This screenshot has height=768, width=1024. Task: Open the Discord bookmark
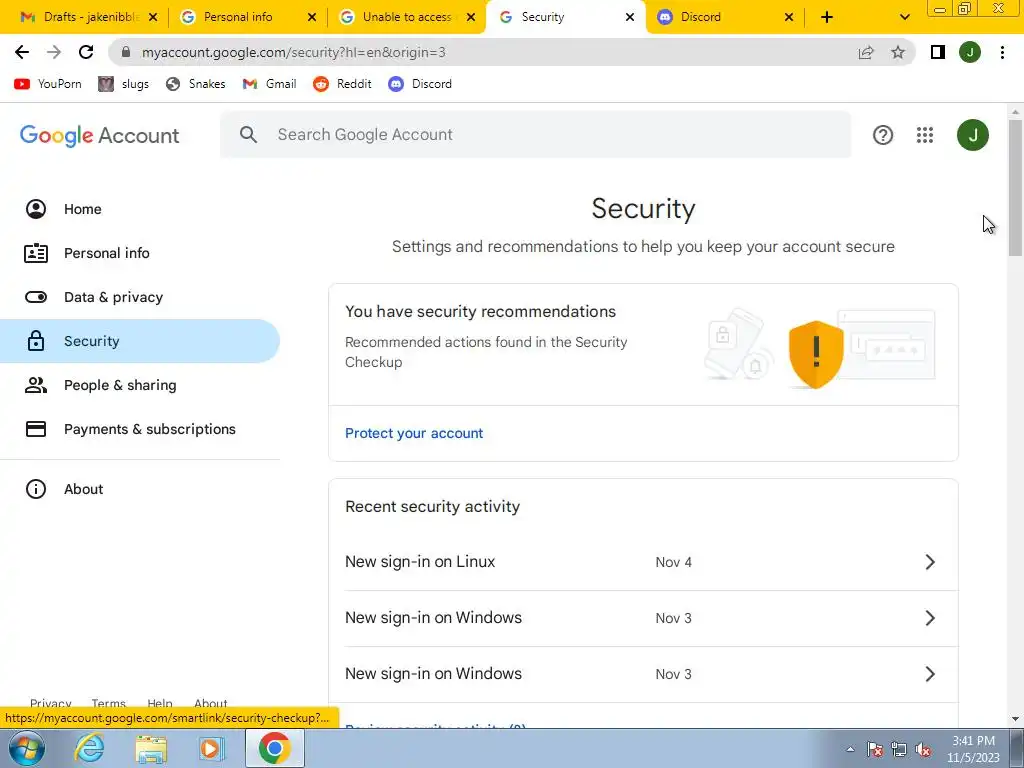coord(420,84)
